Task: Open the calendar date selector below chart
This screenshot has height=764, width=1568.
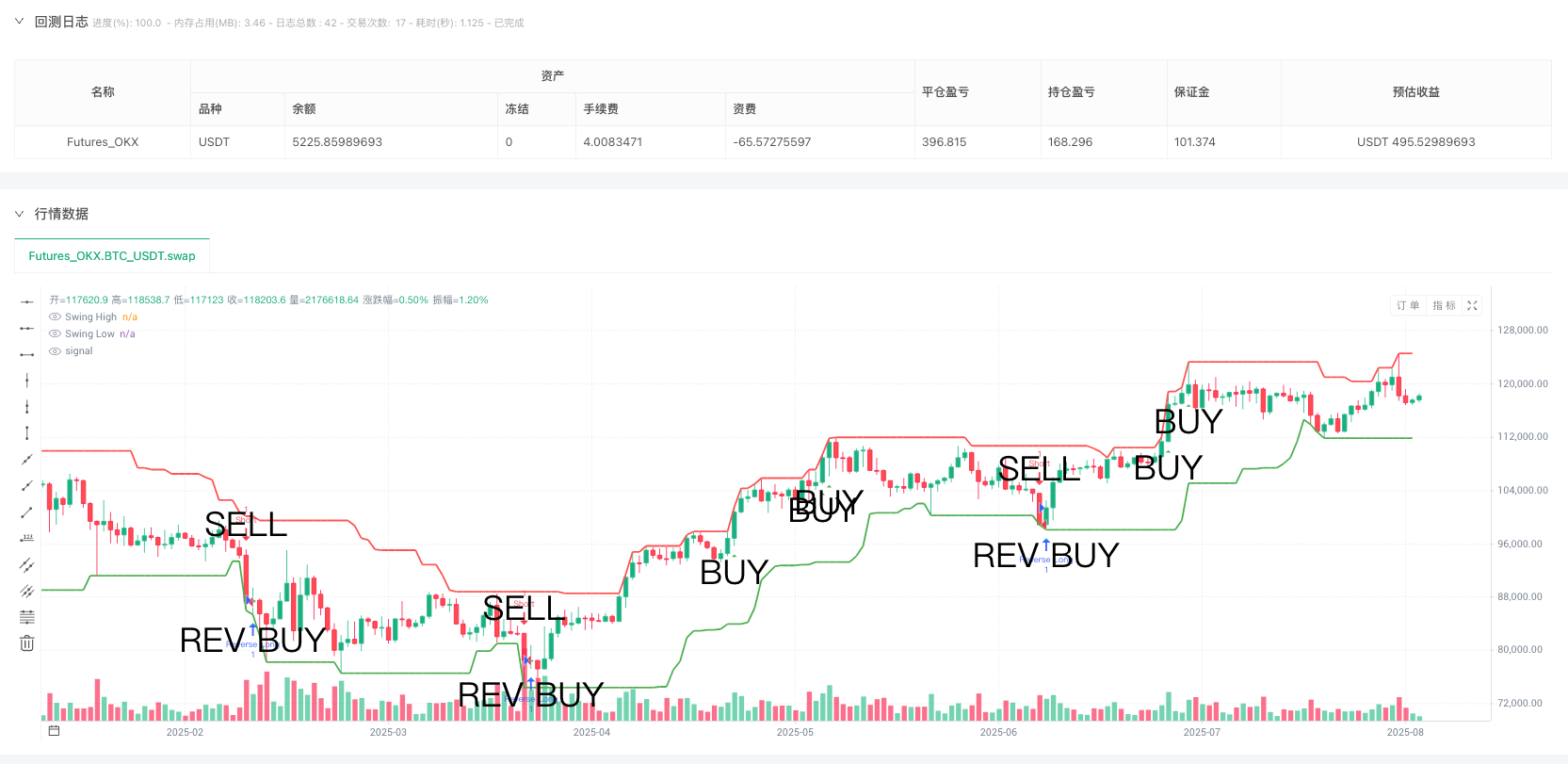Action: 54,730
